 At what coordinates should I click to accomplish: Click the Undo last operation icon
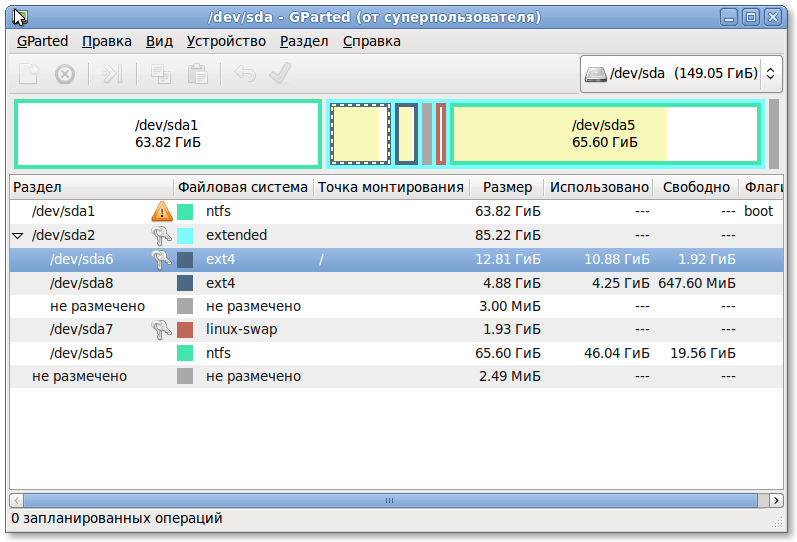[245, 74]
